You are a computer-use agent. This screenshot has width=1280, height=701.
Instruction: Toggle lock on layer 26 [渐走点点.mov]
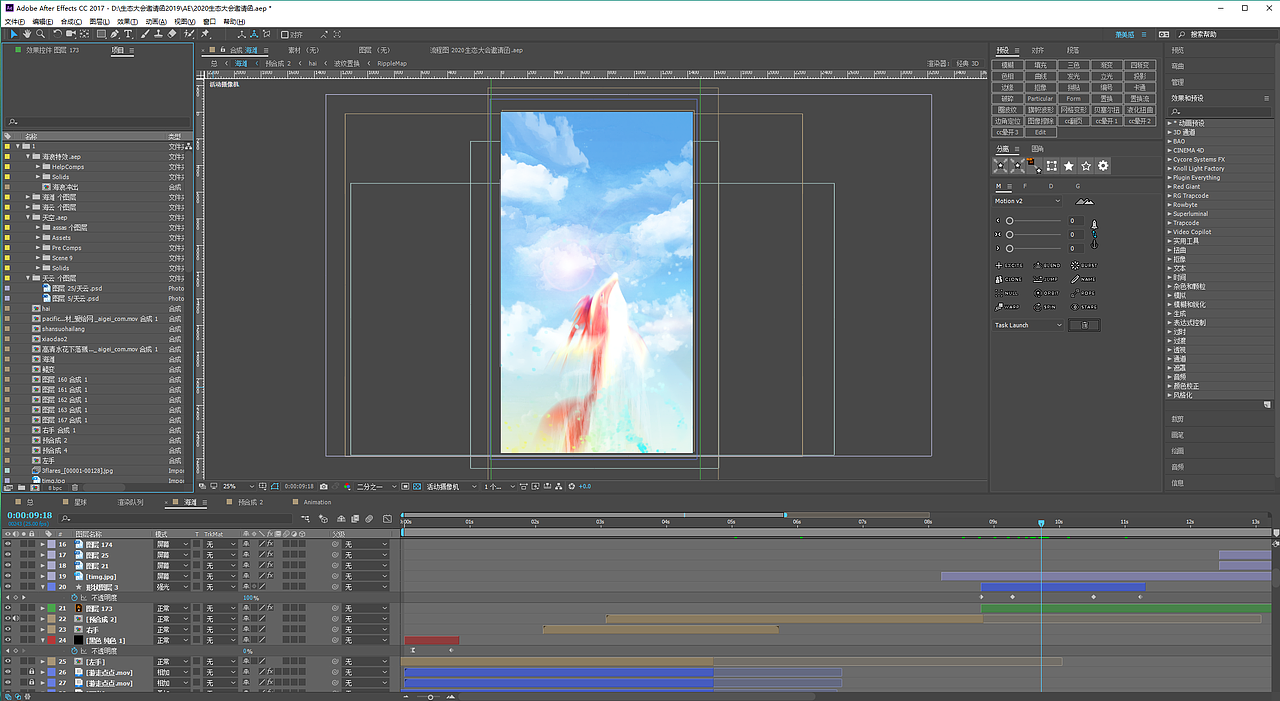click(x=32, y=673)
